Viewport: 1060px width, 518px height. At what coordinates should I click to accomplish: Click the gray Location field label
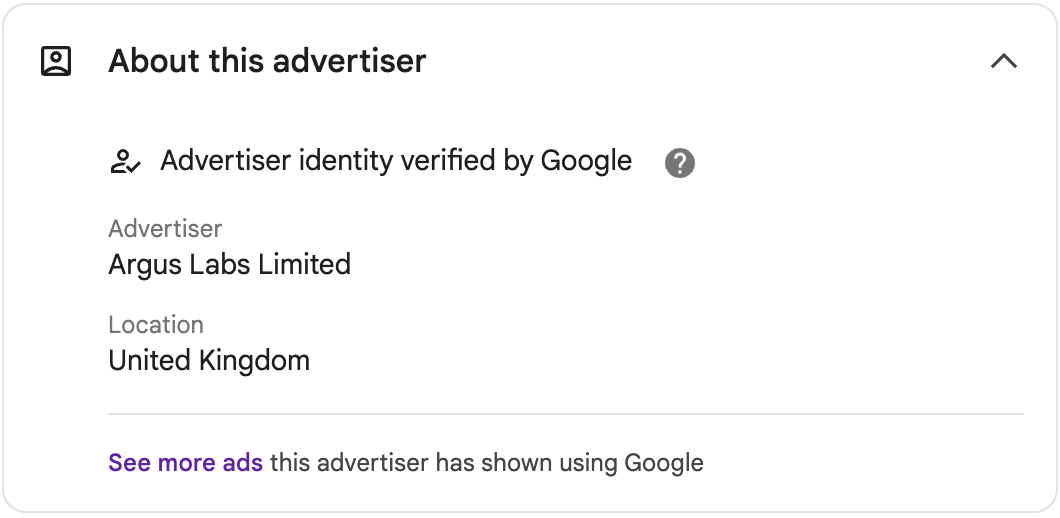coord(155,325)
